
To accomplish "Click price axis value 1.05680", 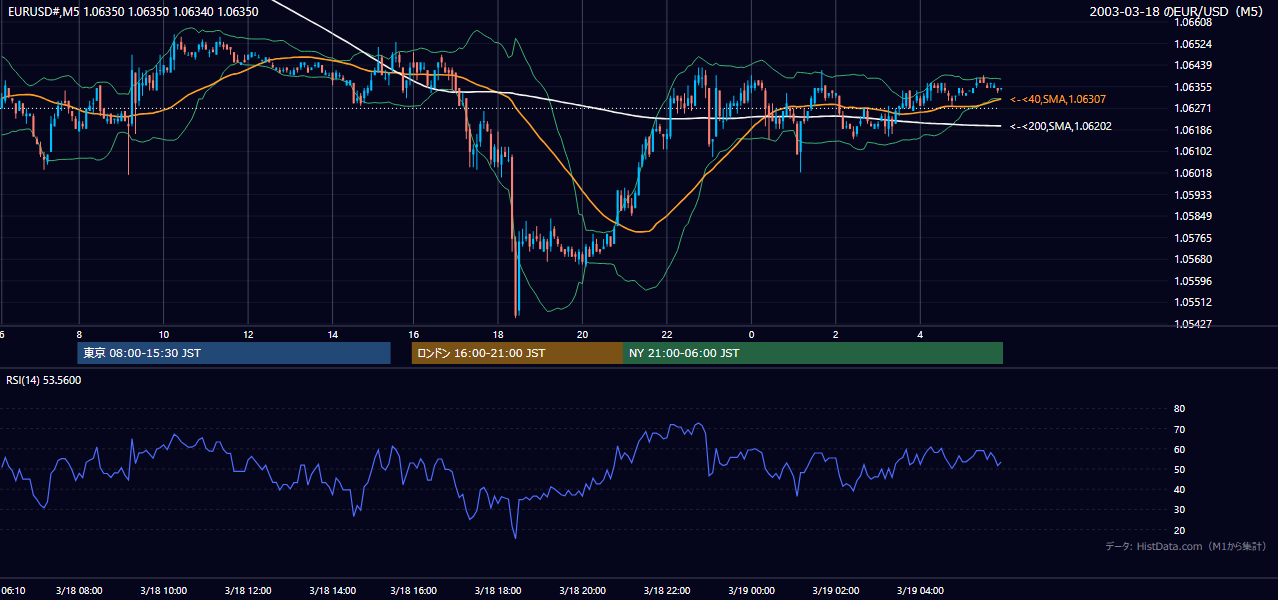I will pos(1193,259).
